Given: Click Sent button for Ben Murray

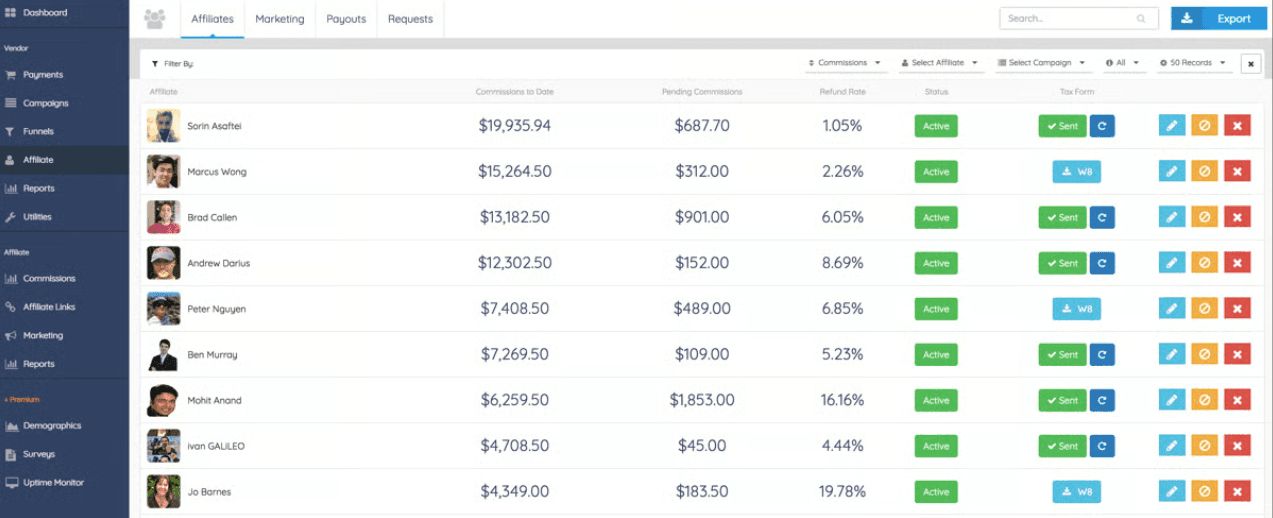Looking at the screenshot, I should [1062, 354].
